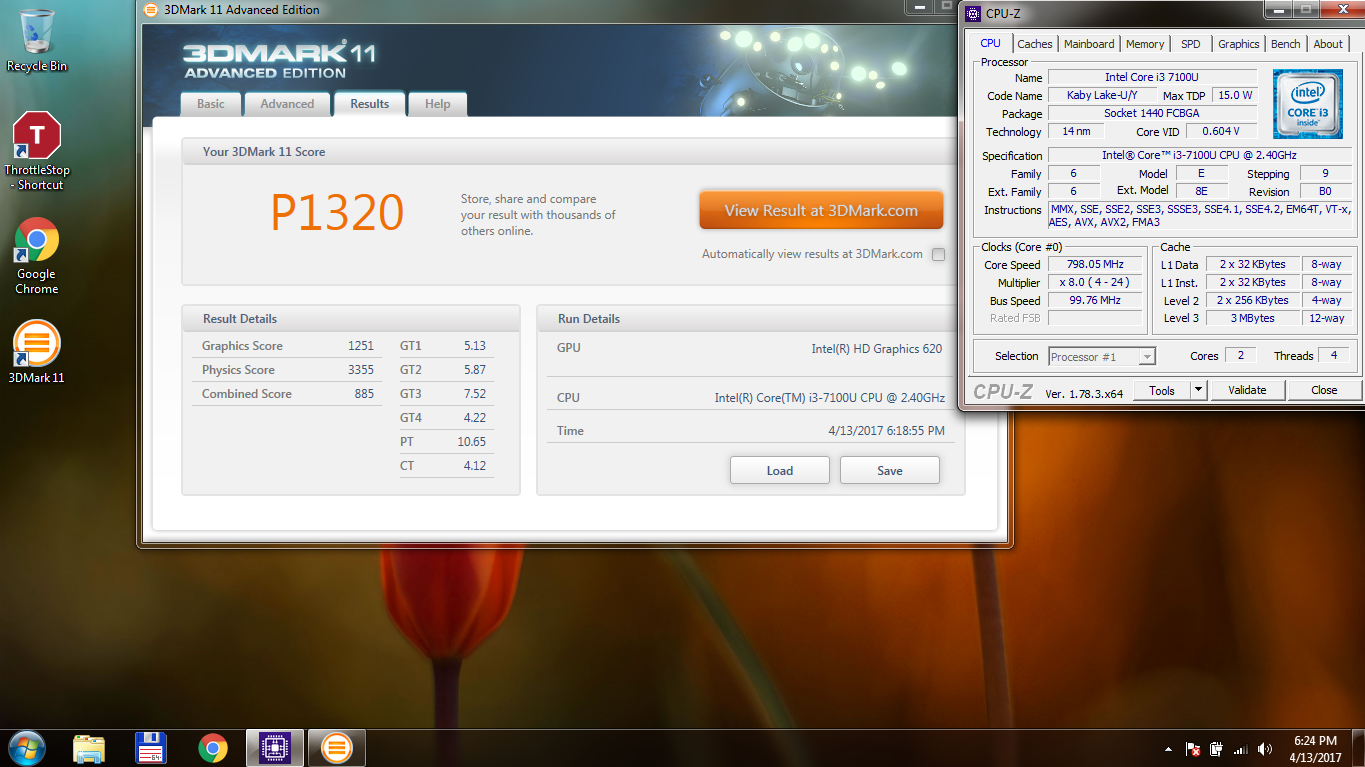
Task: Open the Graphics tab in CPU-Z
Action: [1238, 44]
